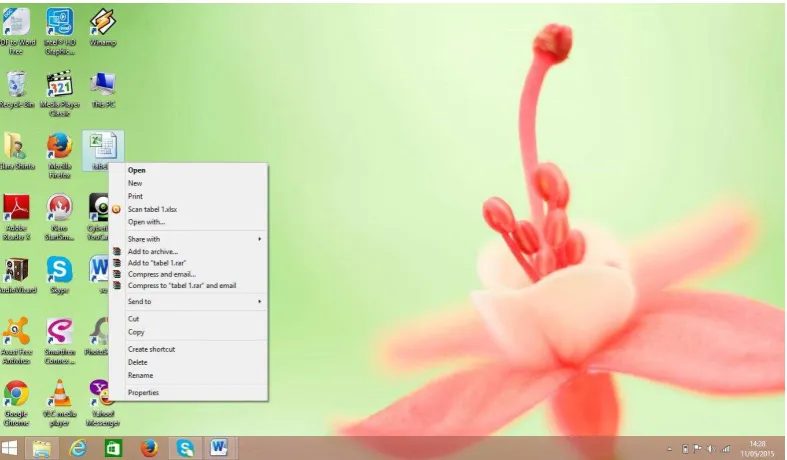Click the Windows Start button
787x460 pixels.
click(9, 448)
